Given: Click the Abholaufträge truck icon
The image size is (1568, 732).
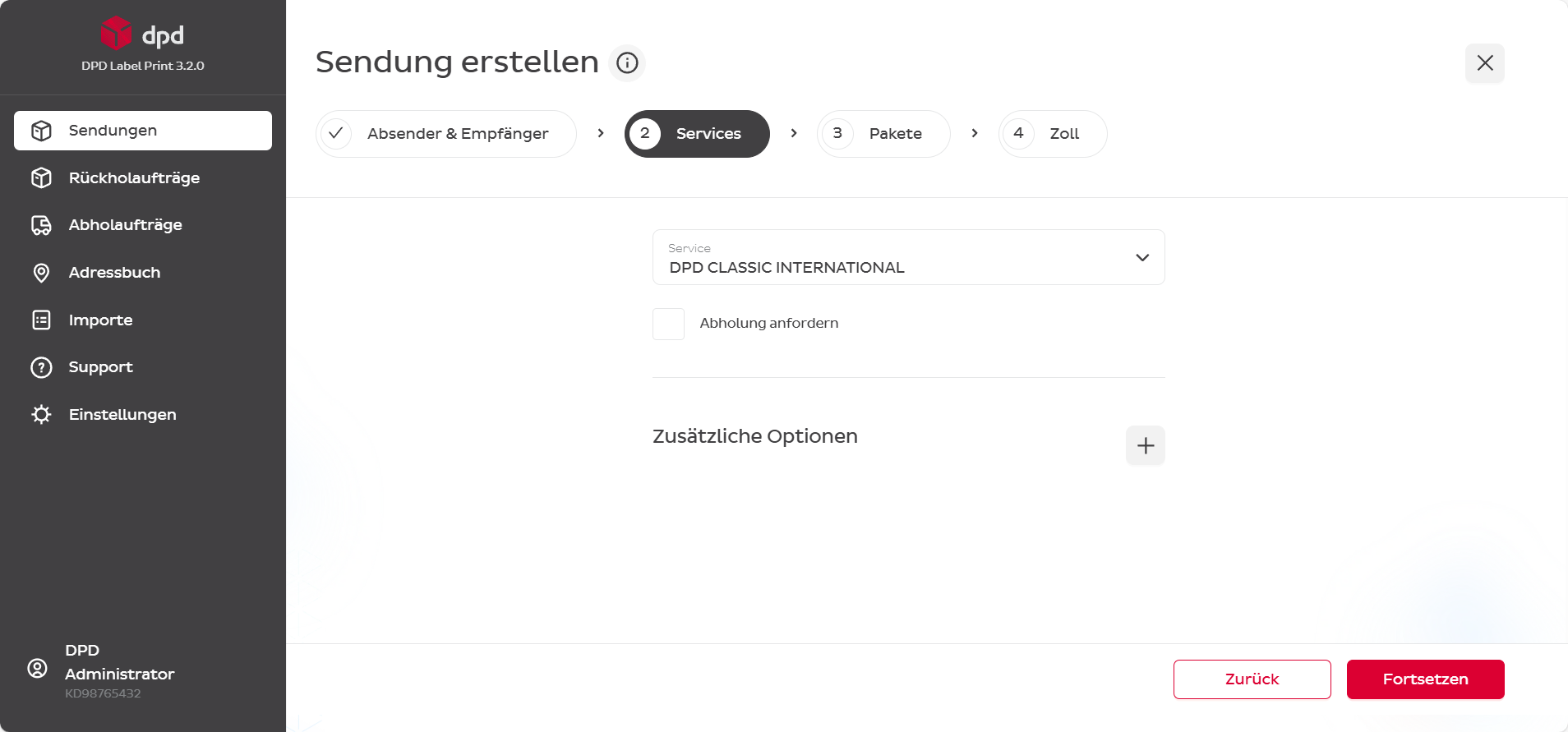Looking at the screenshot, I should 41,225.
